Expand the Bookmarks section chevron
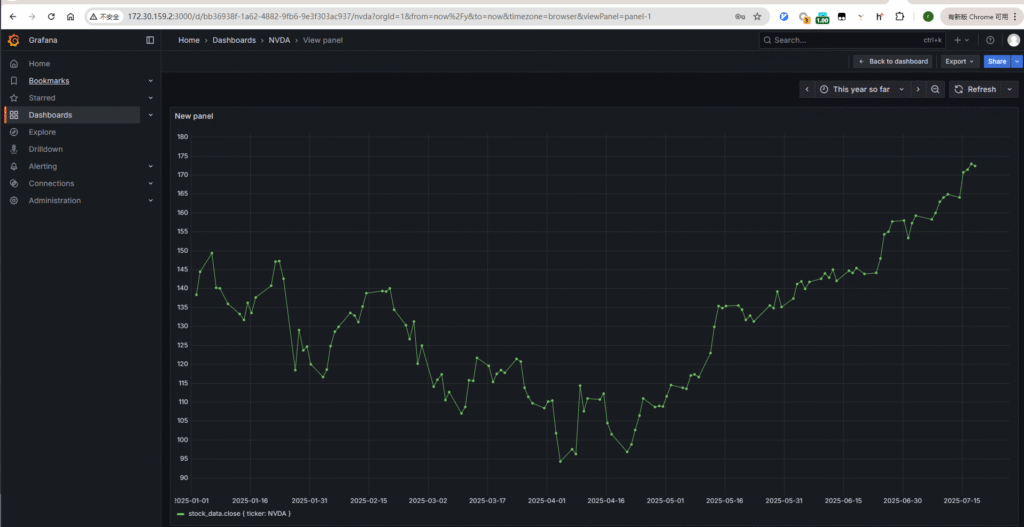 tap(150, 81)
